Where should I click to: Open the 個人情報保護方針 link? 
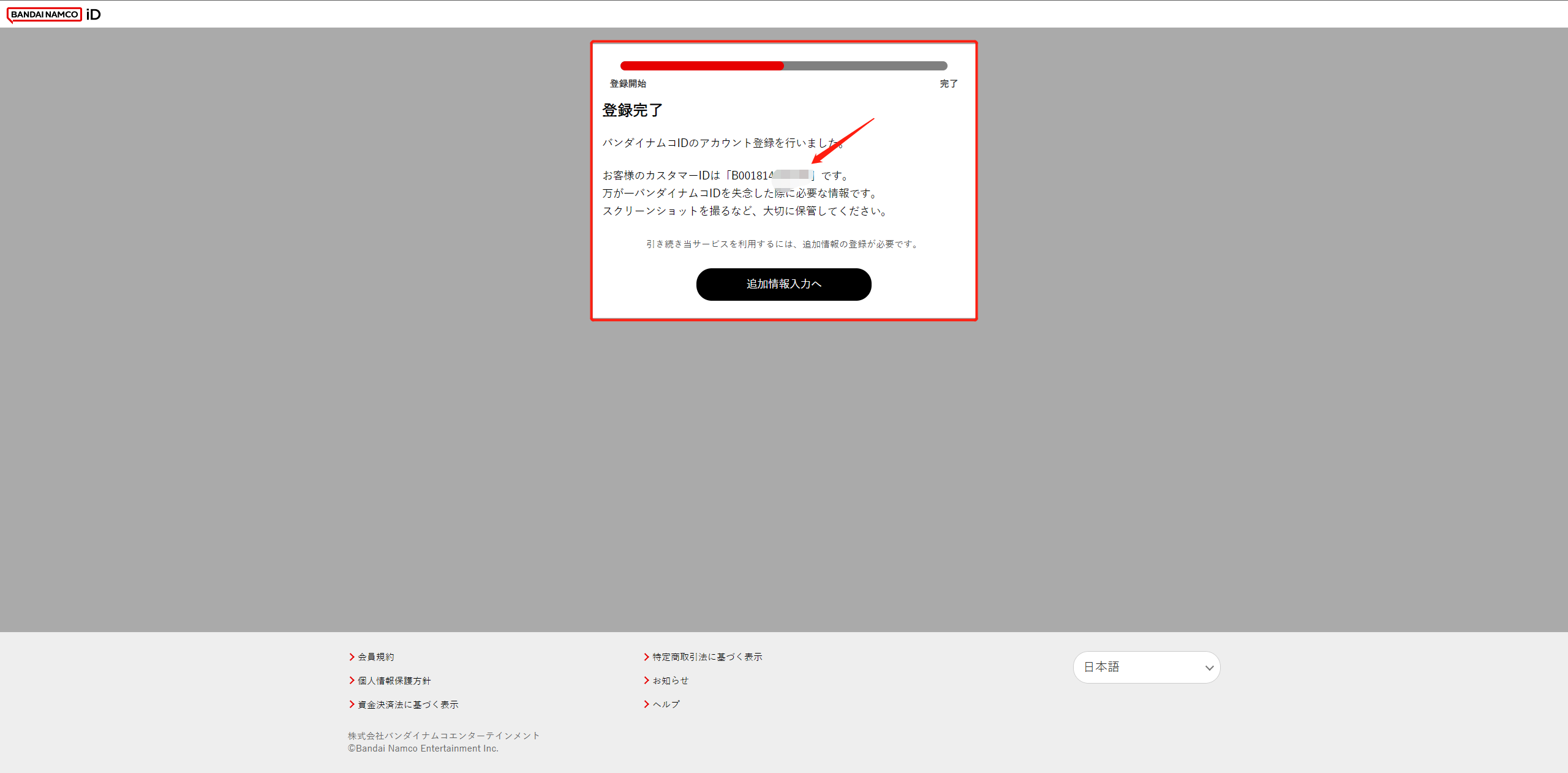coord(394,681)
